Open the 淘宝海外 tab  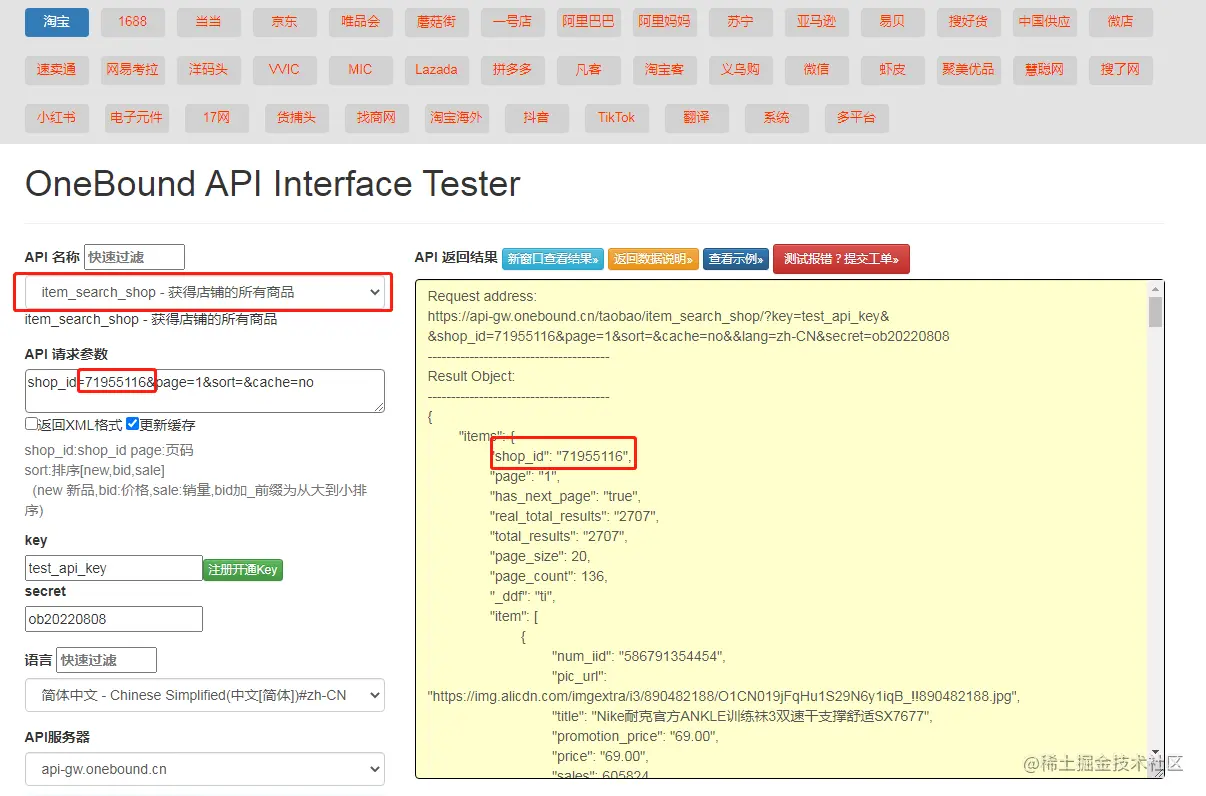click(x=456, y=118)
